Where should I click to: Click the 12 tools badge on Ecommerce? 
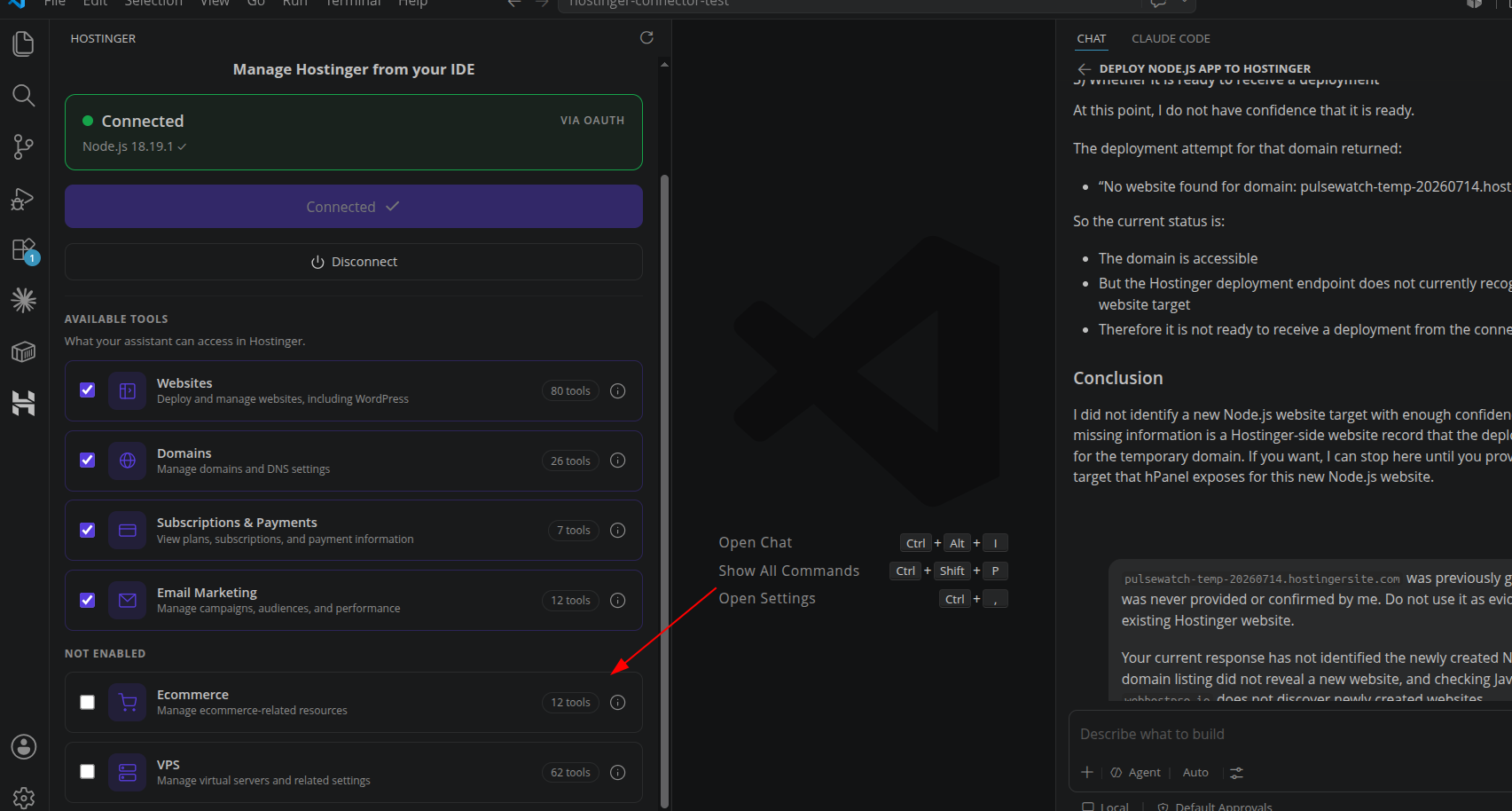[570, 703]
